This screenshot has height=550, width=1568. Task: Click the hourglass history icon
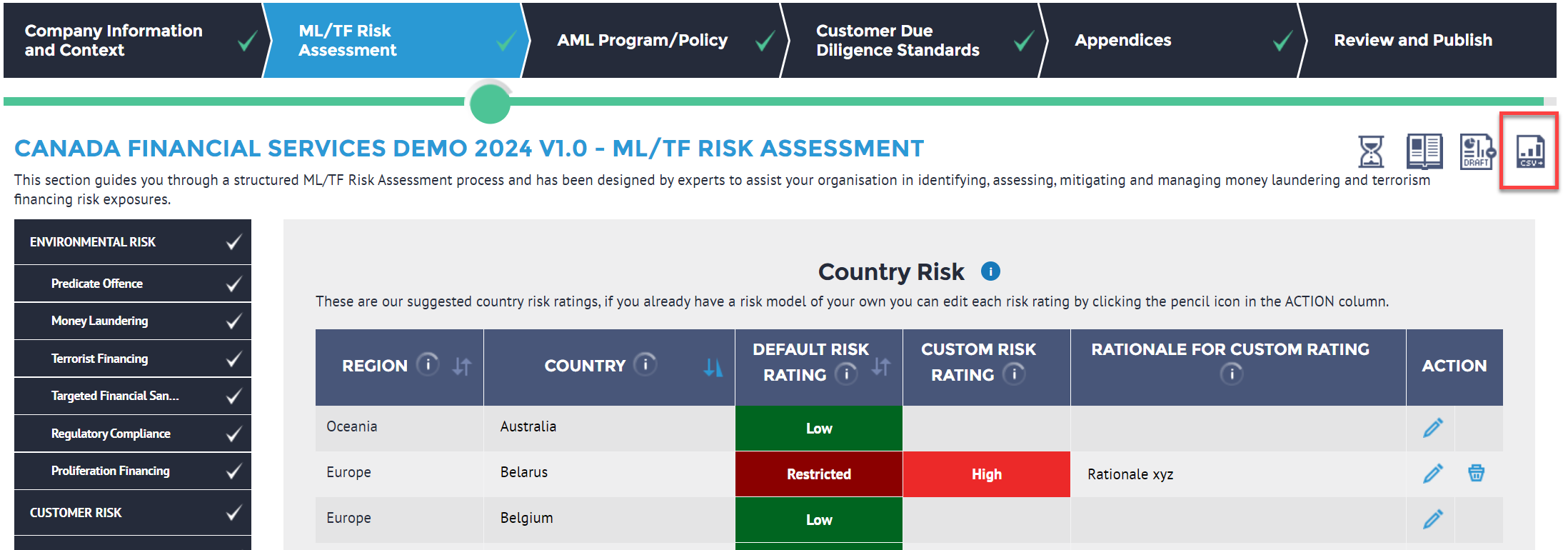[1370, 151]
